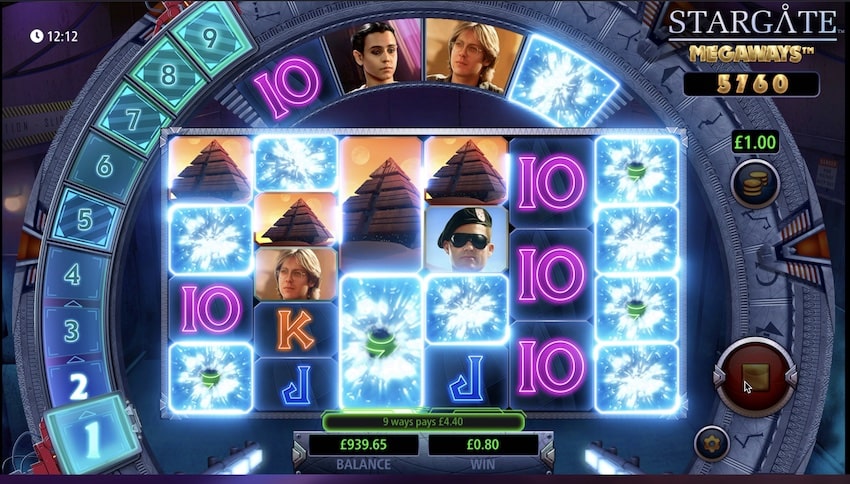
Task: Click the red spin stop button
Action: tap(755, 377)
